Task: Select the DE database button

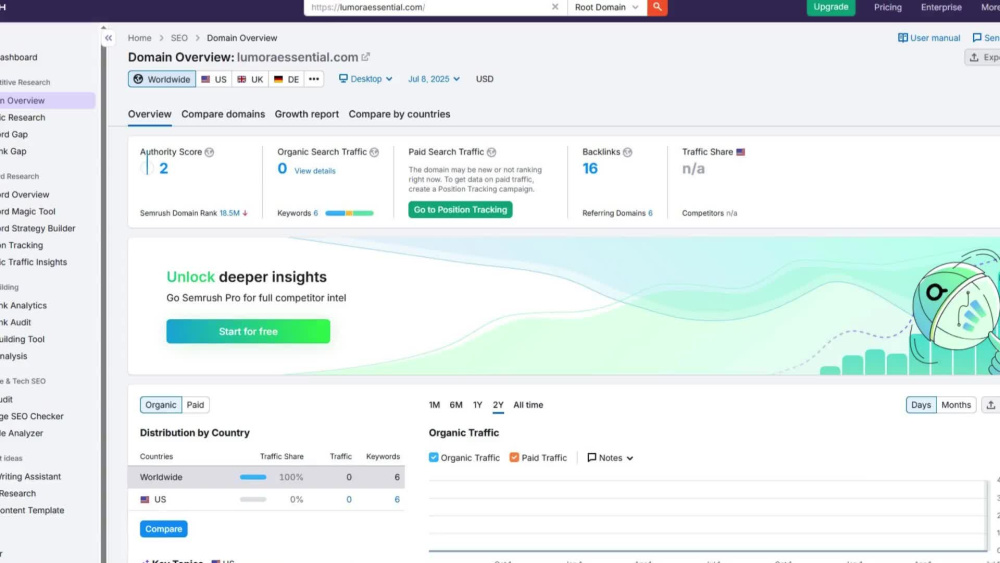Action: [286, 79]
